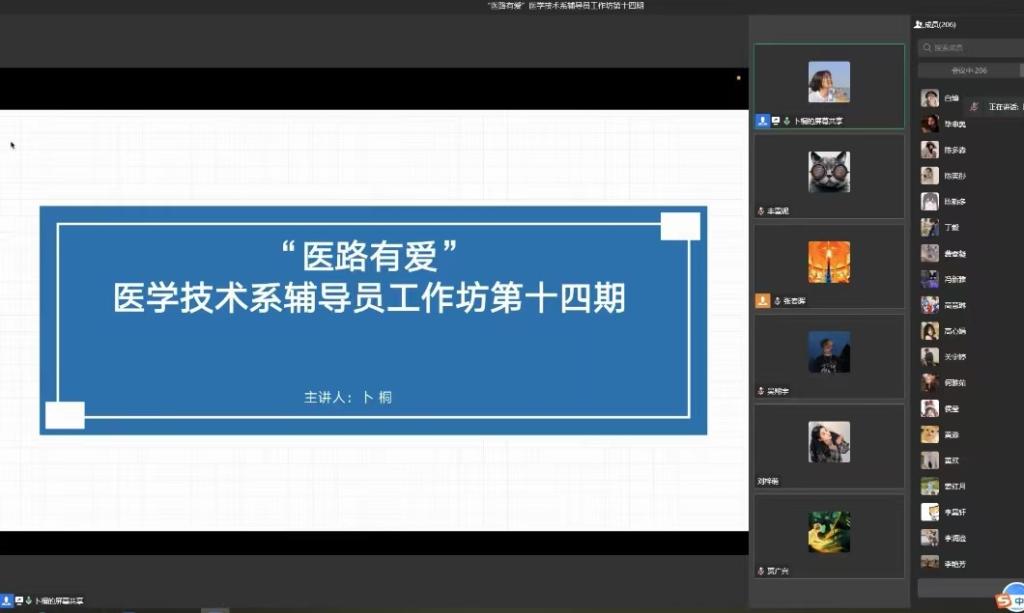Click the 陈多淼 row in the member list
This screenshot has height=613, width=1024.
coord(971,149)
